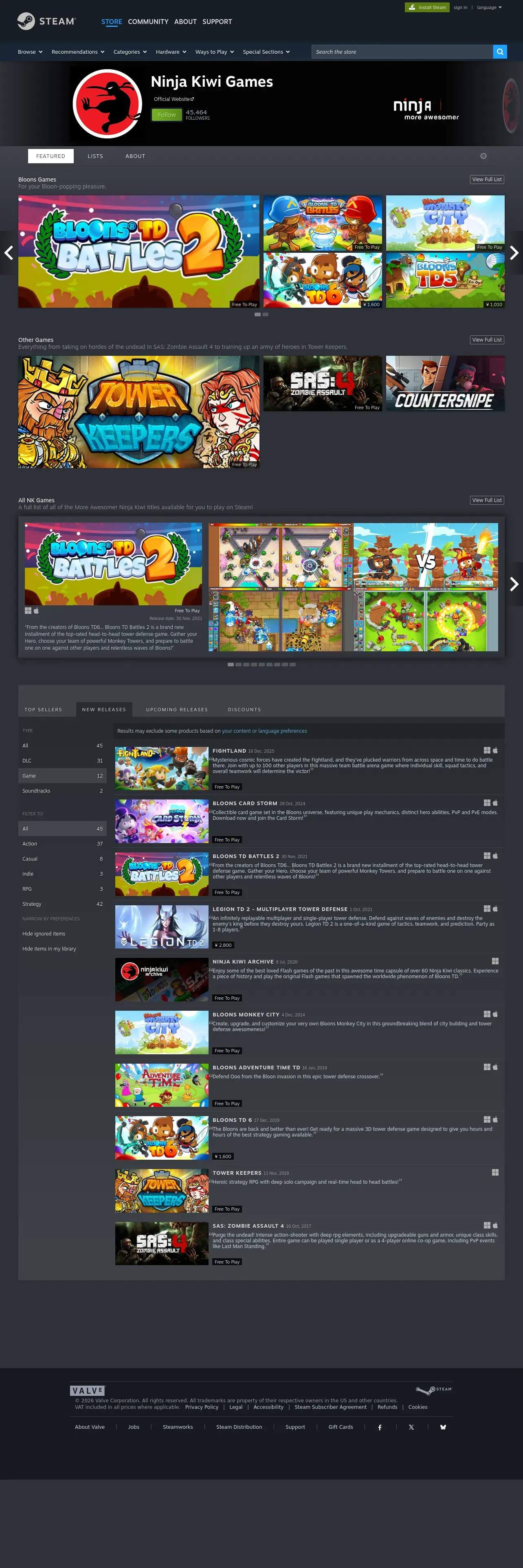Select second dot of Bloons Games carousel pager

pyautogui.click(x=266, y=315)
